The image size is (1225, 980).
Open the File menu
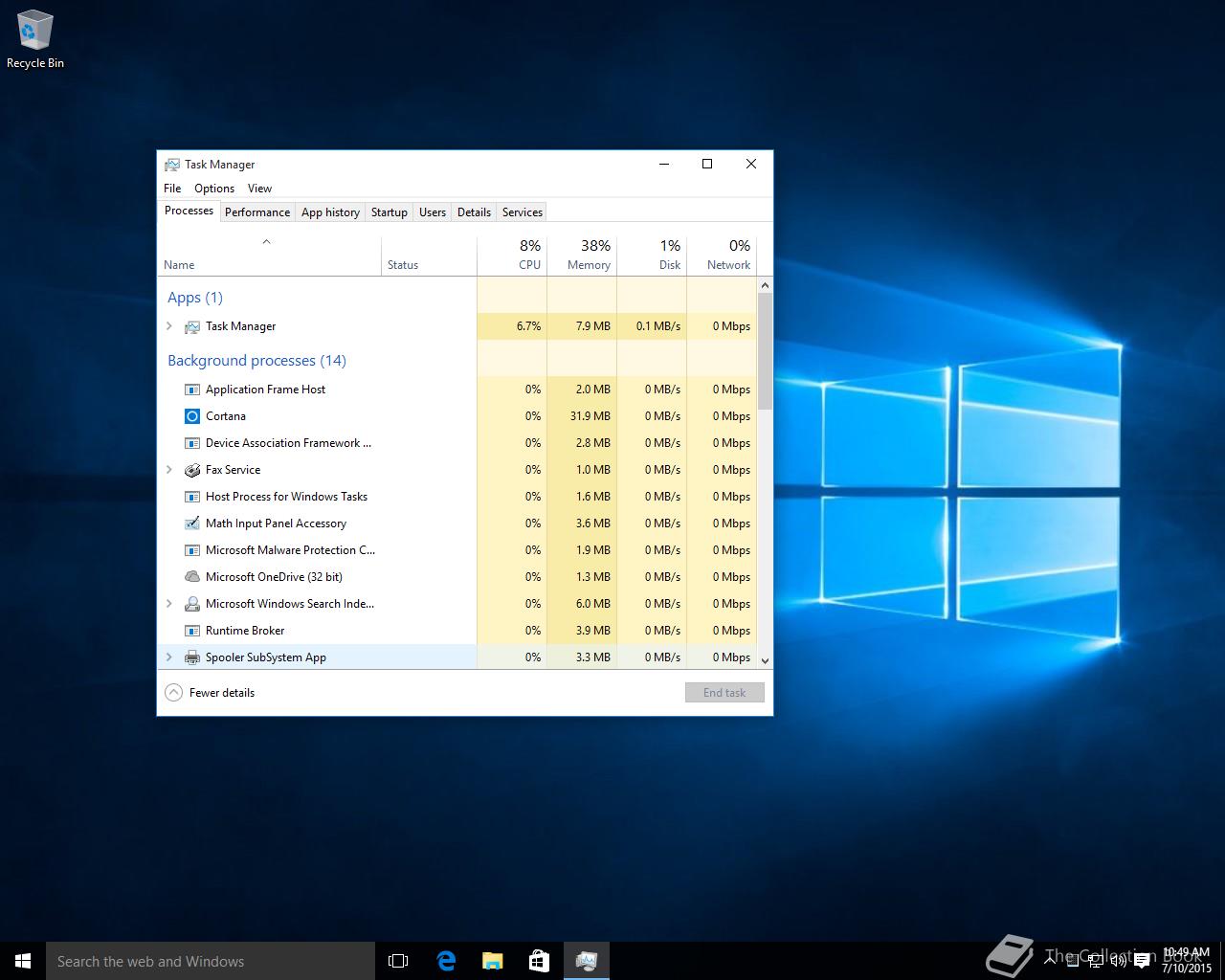pyautogui.click(x=172, y=189)
